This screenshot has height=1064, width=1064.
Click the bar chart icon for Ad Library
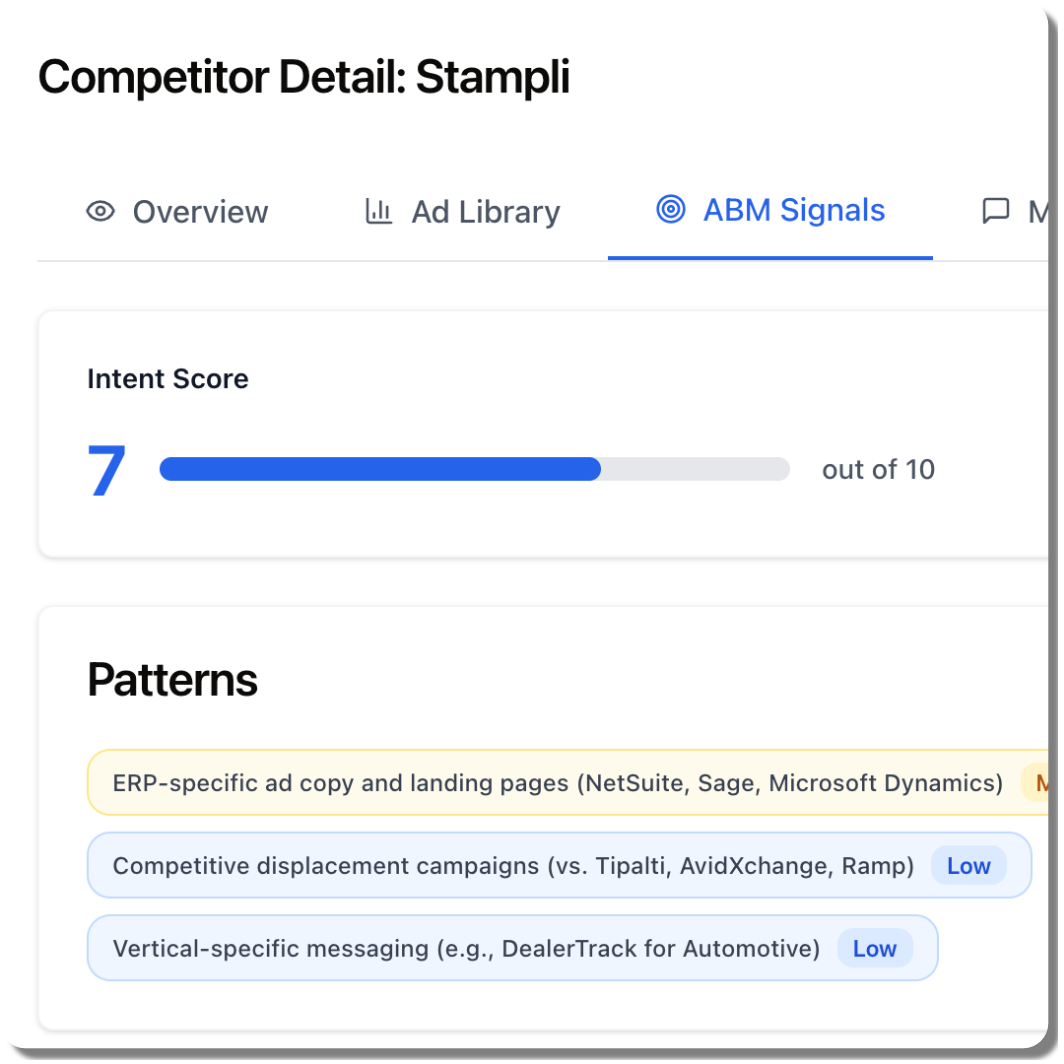pyautogui.click(x=378, y=212)
